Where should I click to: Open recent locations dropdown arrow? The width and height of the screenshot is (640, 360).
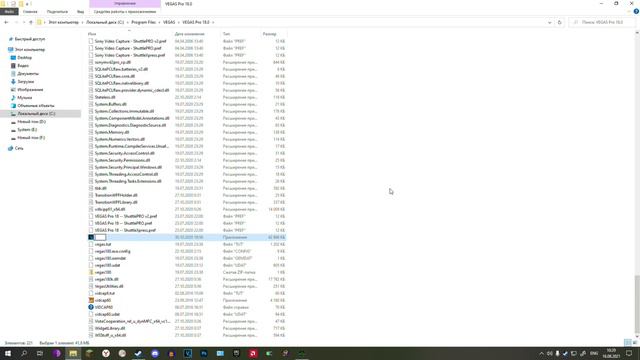24,22
